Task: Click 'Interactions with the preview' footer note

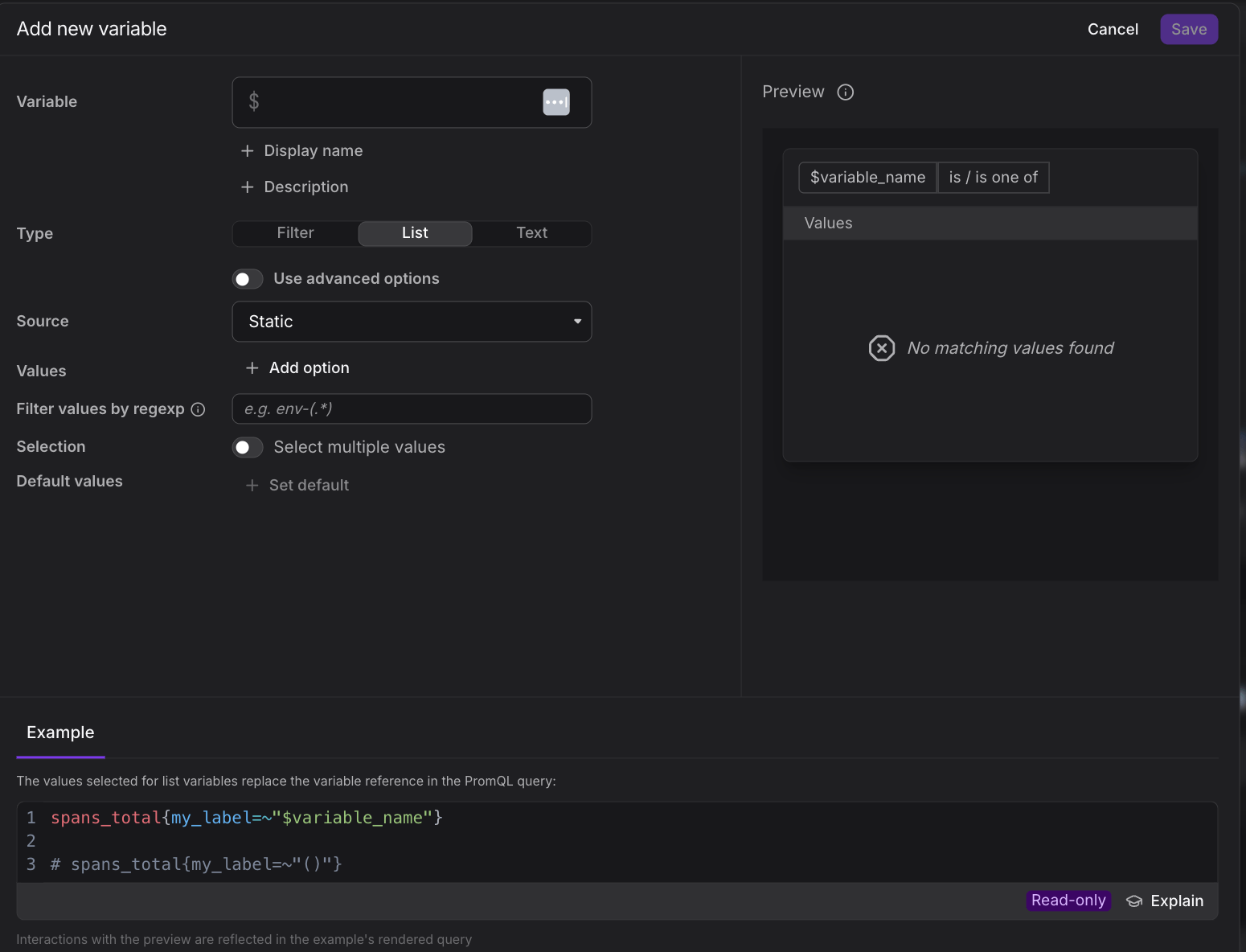Action: [244, 940]
